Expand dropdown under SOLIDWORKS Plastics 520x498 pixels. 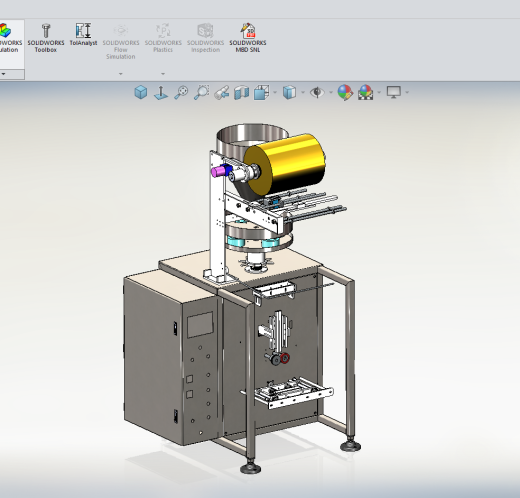coord(163,74)
